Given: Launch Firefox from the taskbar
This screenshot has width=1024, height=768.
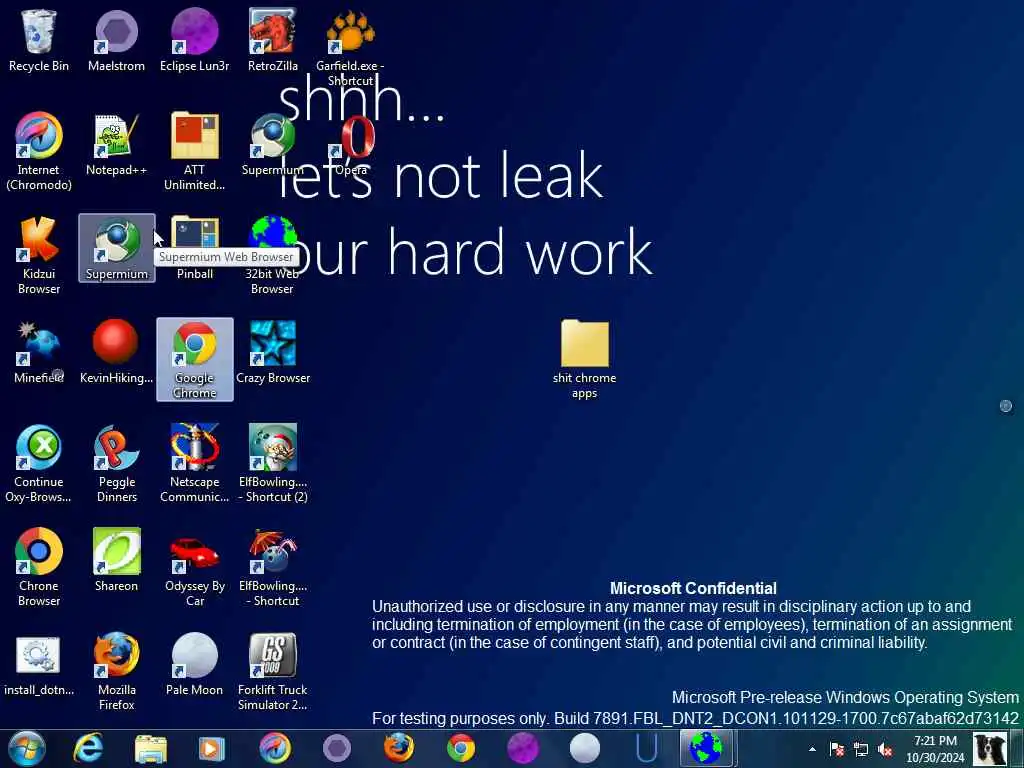Looking at the screenshot, I should coord(398,748).
